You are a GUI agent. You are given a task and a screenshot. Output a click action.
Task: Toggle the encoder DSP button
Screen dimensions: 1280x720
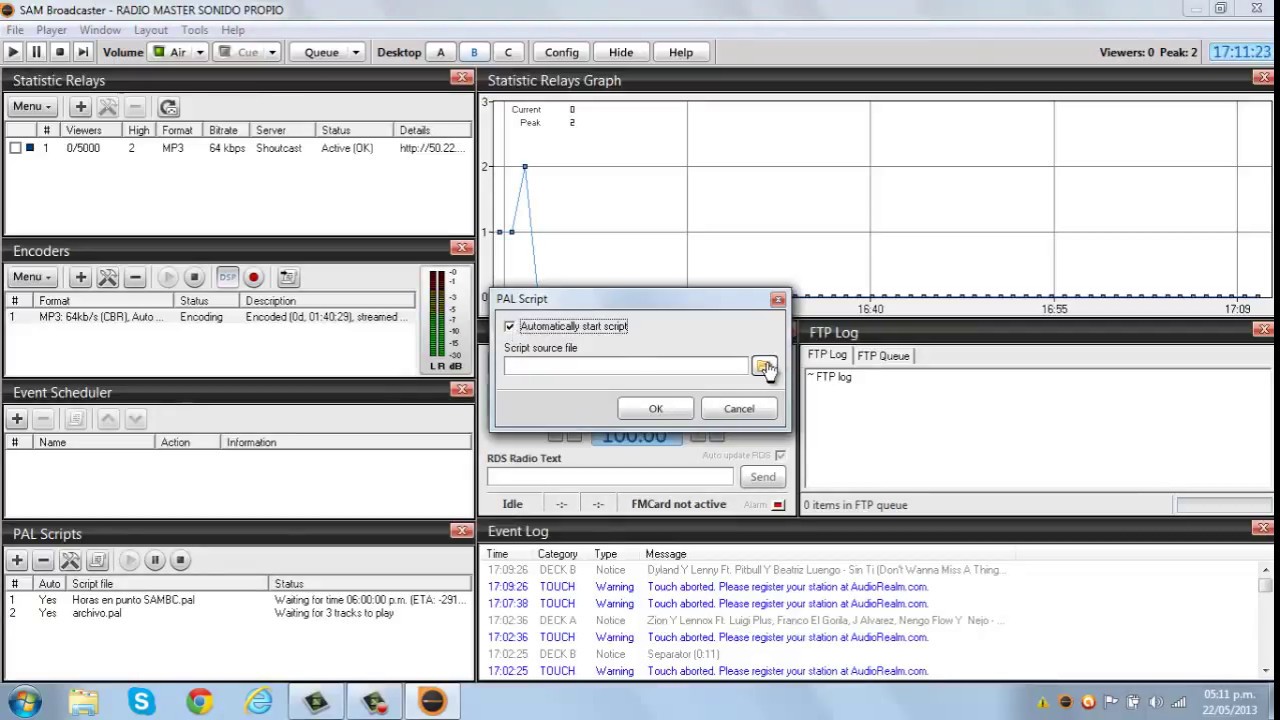[x=228, y=277]
